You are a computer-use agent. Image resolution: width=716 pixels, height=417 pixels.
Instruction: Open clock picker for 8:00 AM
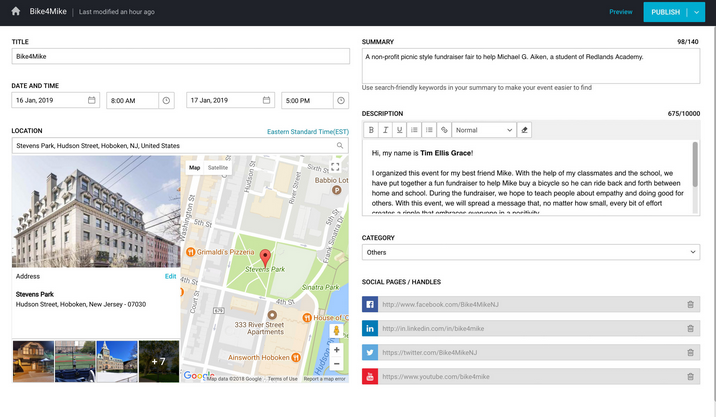pyautogui.click(x=166, y=100)
